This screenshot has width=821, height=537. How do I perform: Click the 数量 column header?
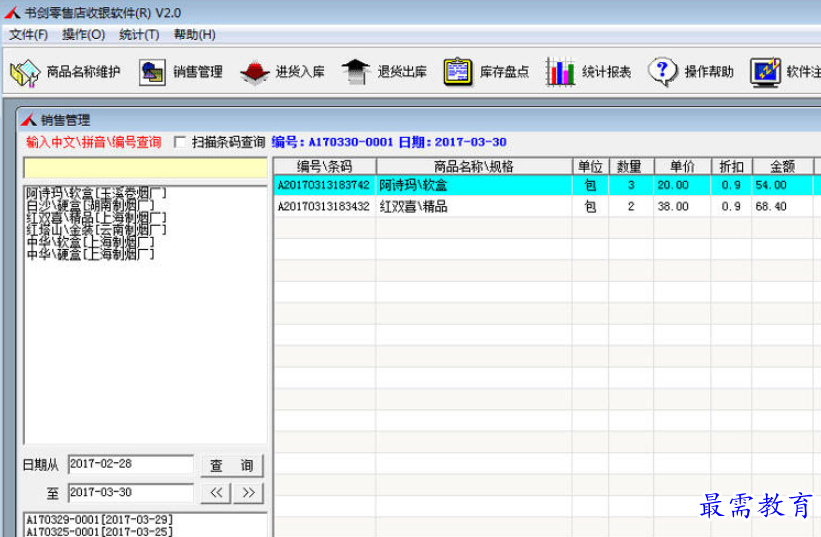(x=630, y=166)
